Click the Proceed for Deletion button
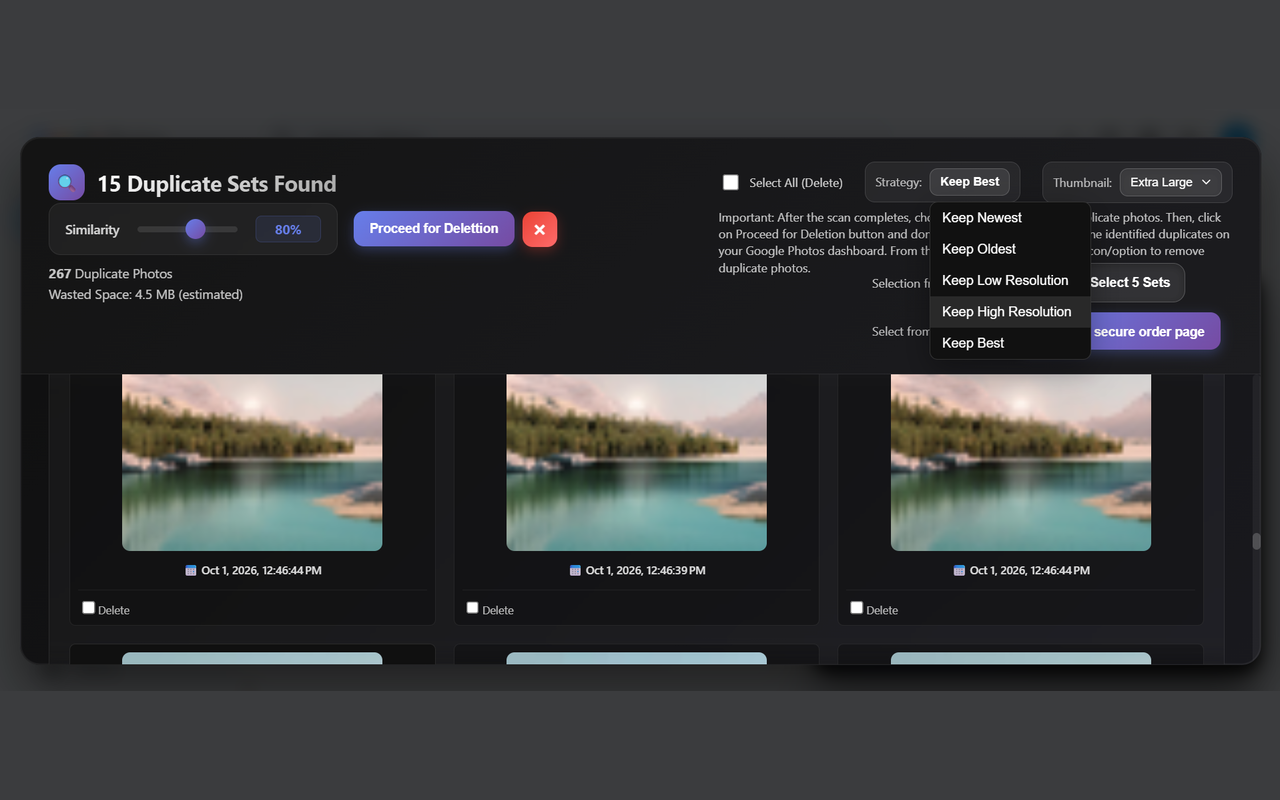 click(434, 228)
